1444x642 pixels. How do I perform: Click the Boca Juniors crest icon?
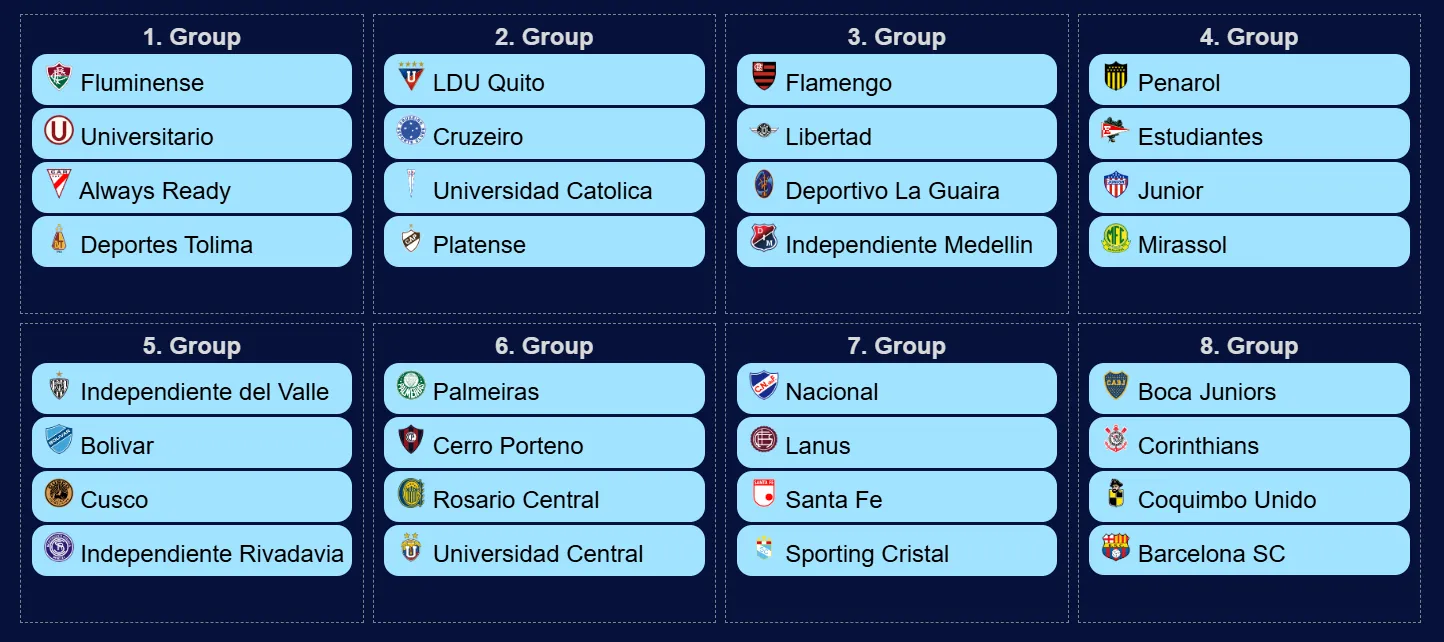coord(1116,386)
